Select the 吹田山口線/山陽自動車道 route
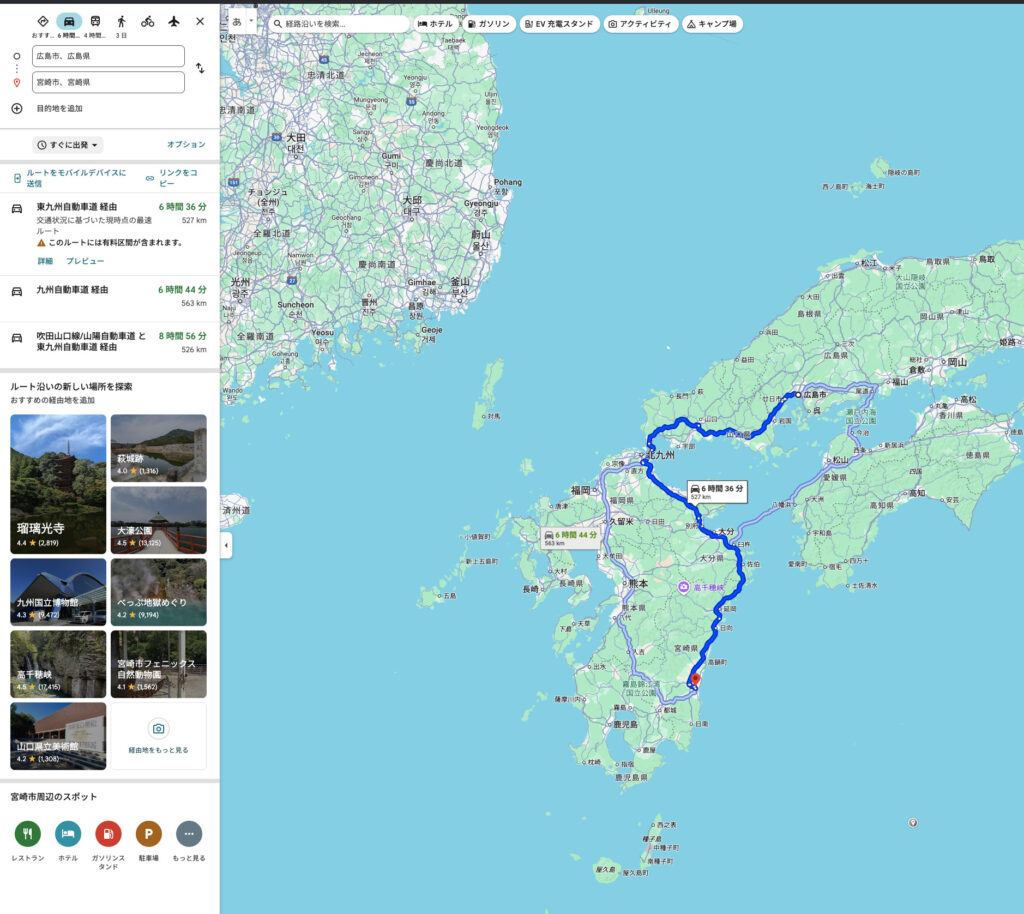This screenshot has height=914, width=1024. click(110, 344)
